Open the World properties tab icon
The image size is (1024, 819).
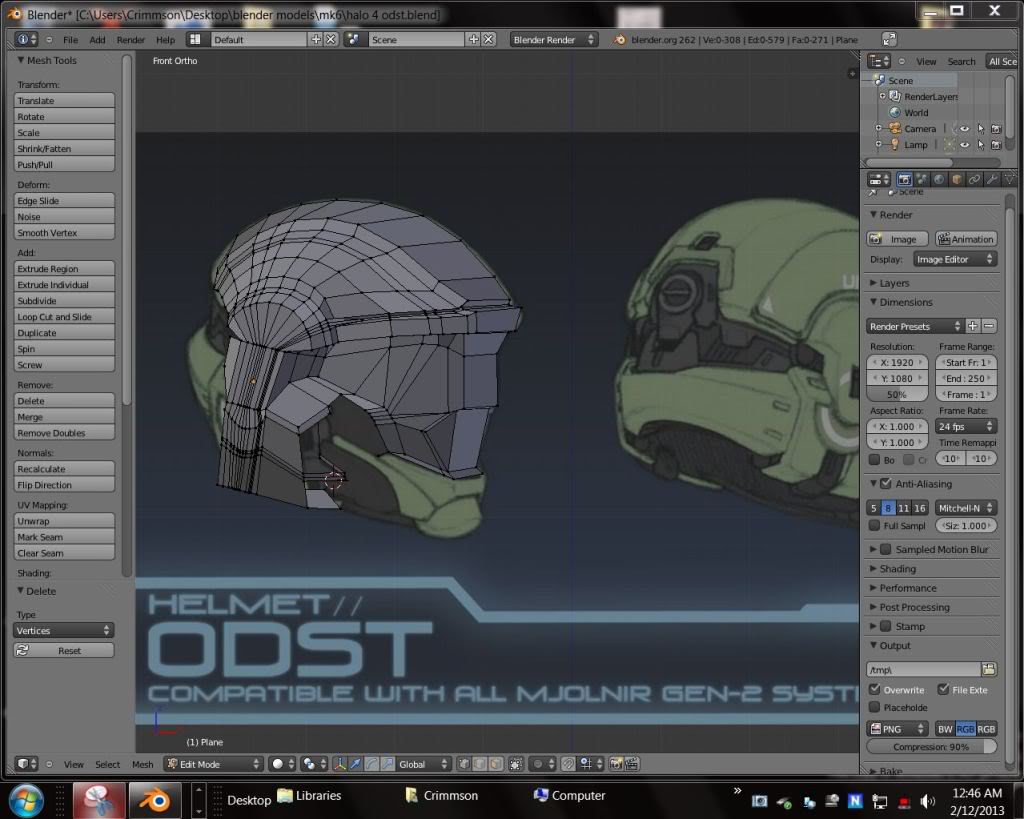pyautogui.click(x=939, y=179)
